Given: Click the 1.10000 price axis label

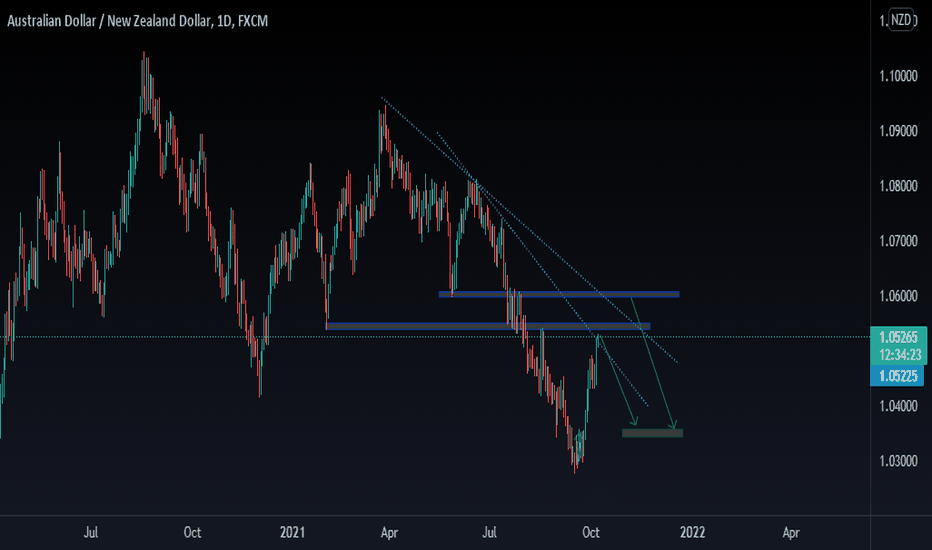Looking at the screenshot, I should (x=898, y=76).
